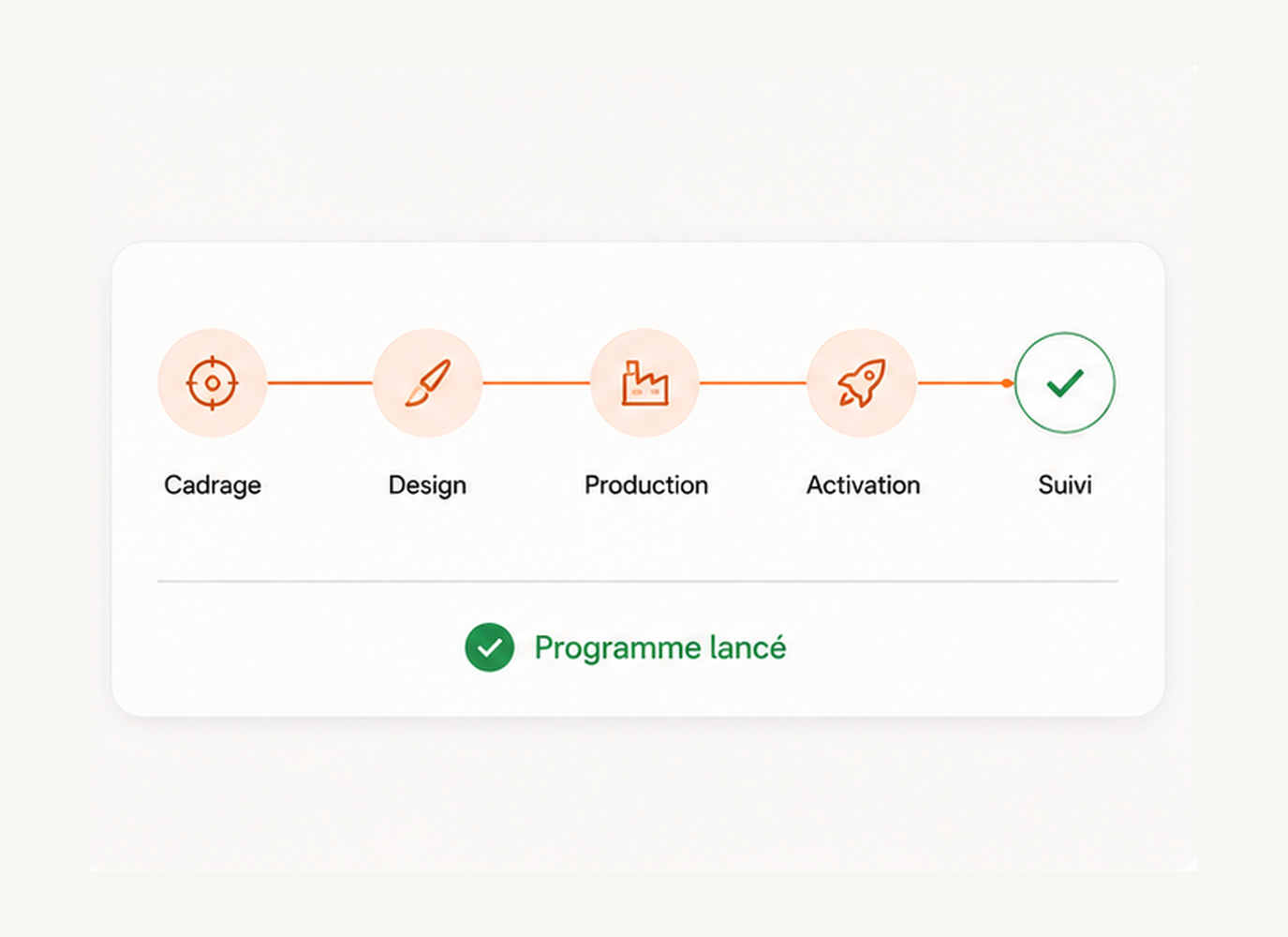This screenshot has height=937, width=1288.
Task: Select the Suivi checkmark circle
Action: click(x=1065, y=383)
